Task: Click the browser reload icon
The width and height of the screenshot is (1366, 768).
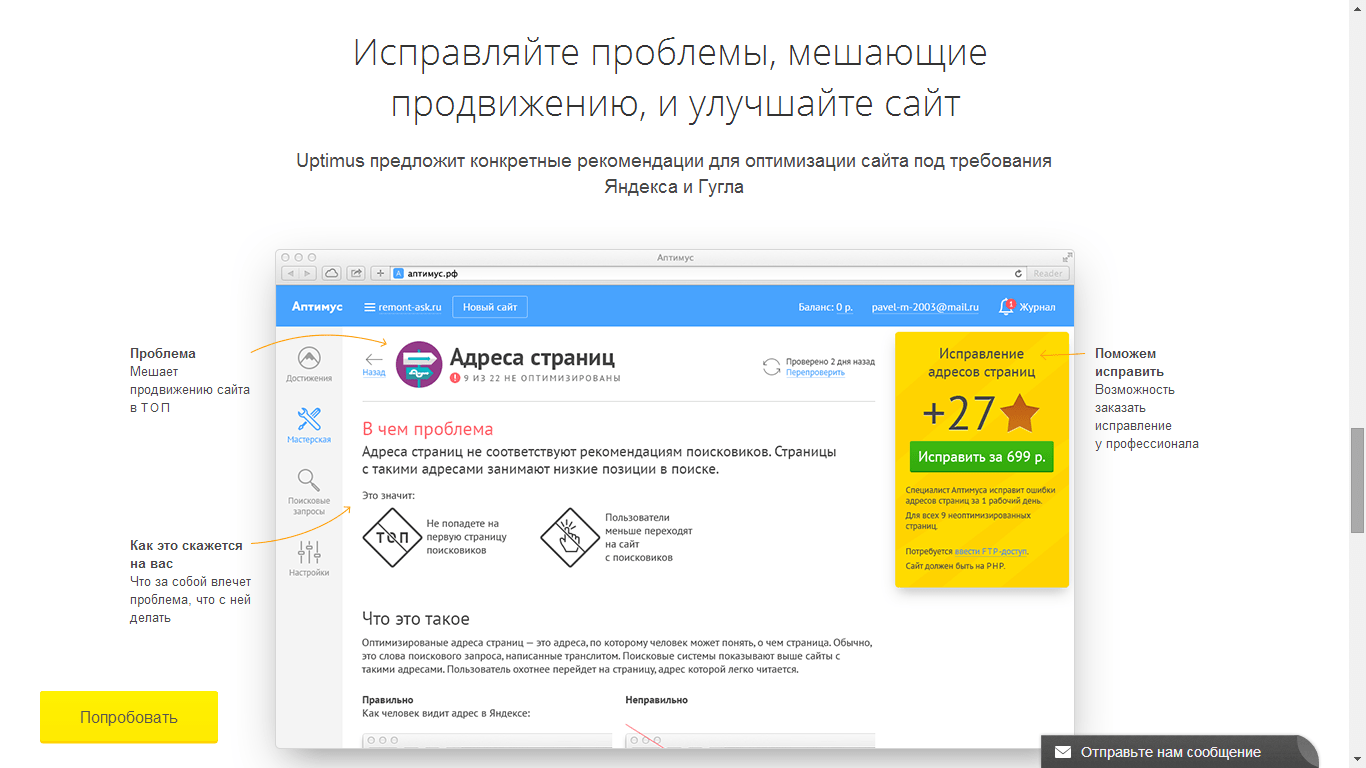Action: point(1018,273)
